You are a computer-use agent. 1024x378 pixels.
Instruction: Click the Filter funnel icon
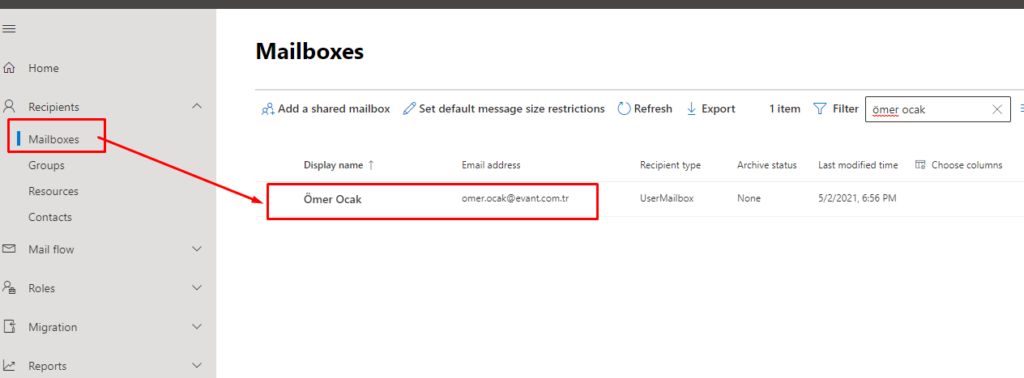(x=820, y=108)
